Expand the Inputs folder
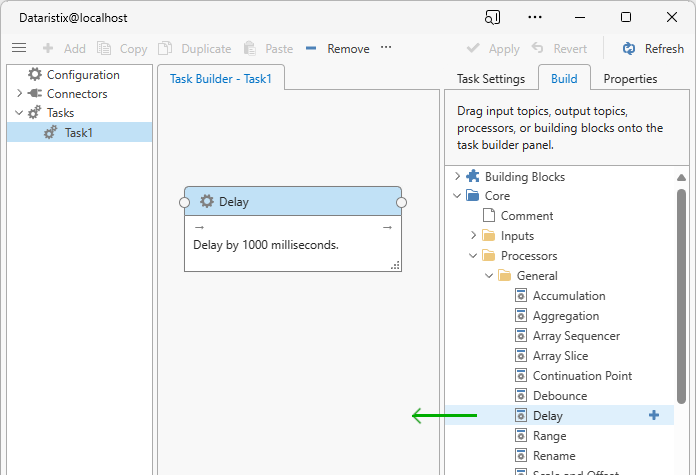This screenshot has height=475, width=696. click(x=473, y=235)
